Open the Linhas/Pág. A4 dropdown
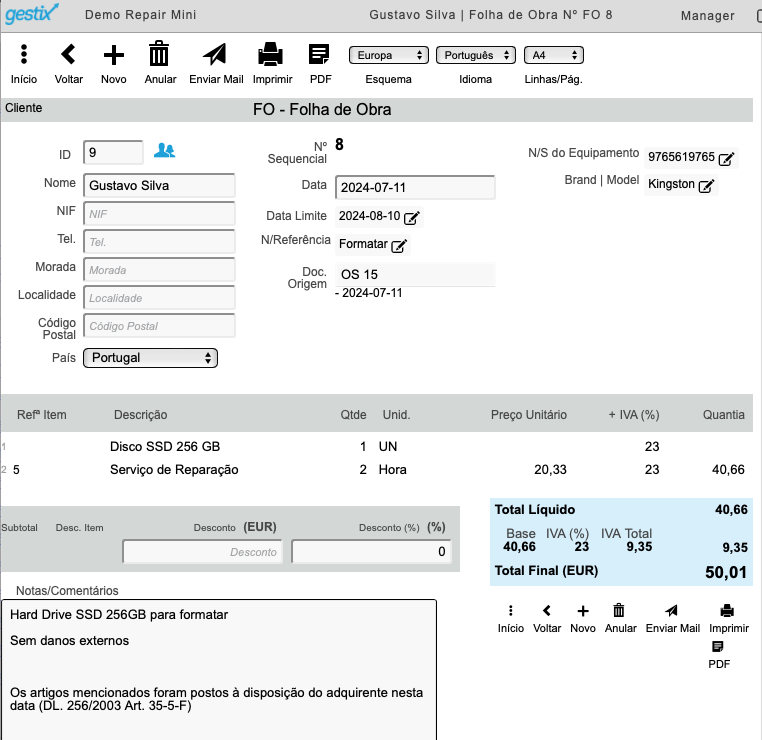 tap(554, 55)
